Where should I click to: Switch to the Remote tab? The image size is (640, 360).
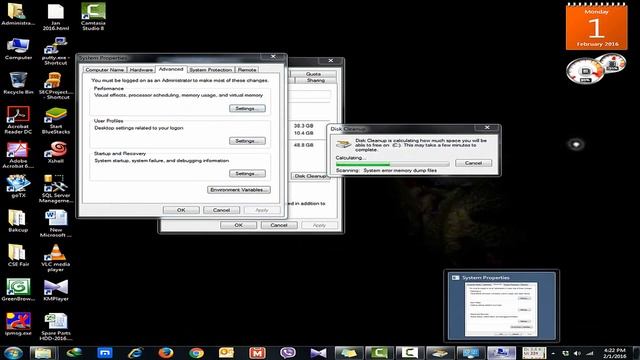pos(247,70)
